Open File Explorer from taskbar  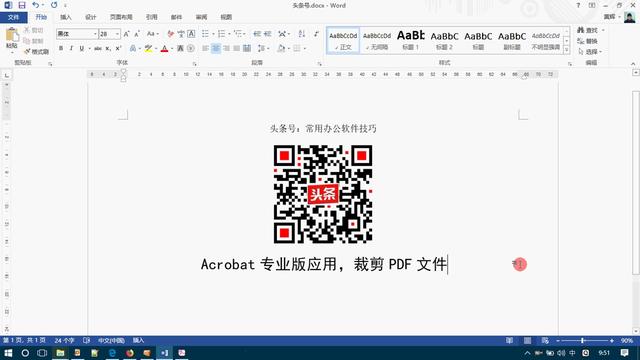(60, 353)
